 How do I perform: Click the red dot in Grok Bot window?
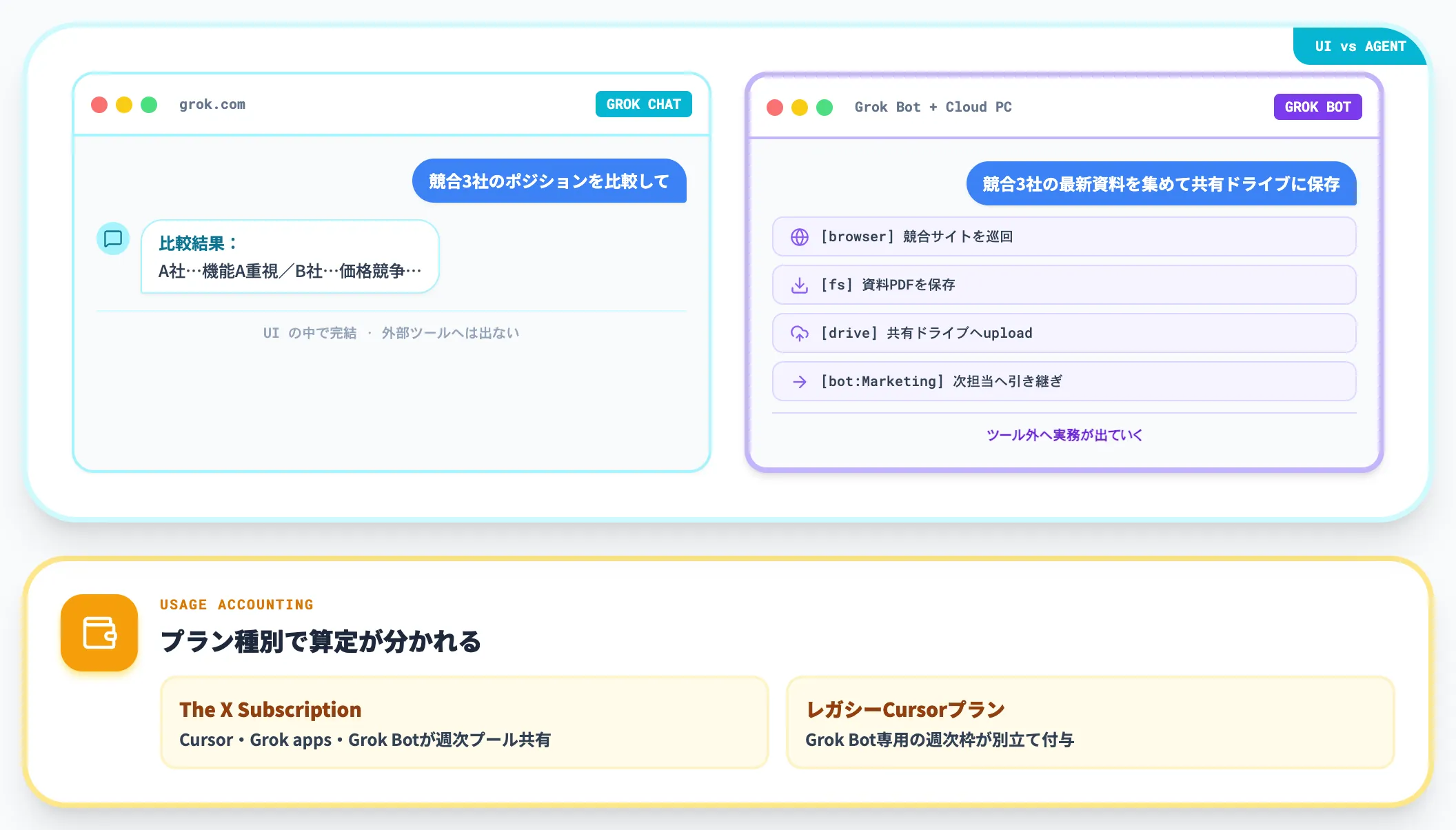pos(775,108)
